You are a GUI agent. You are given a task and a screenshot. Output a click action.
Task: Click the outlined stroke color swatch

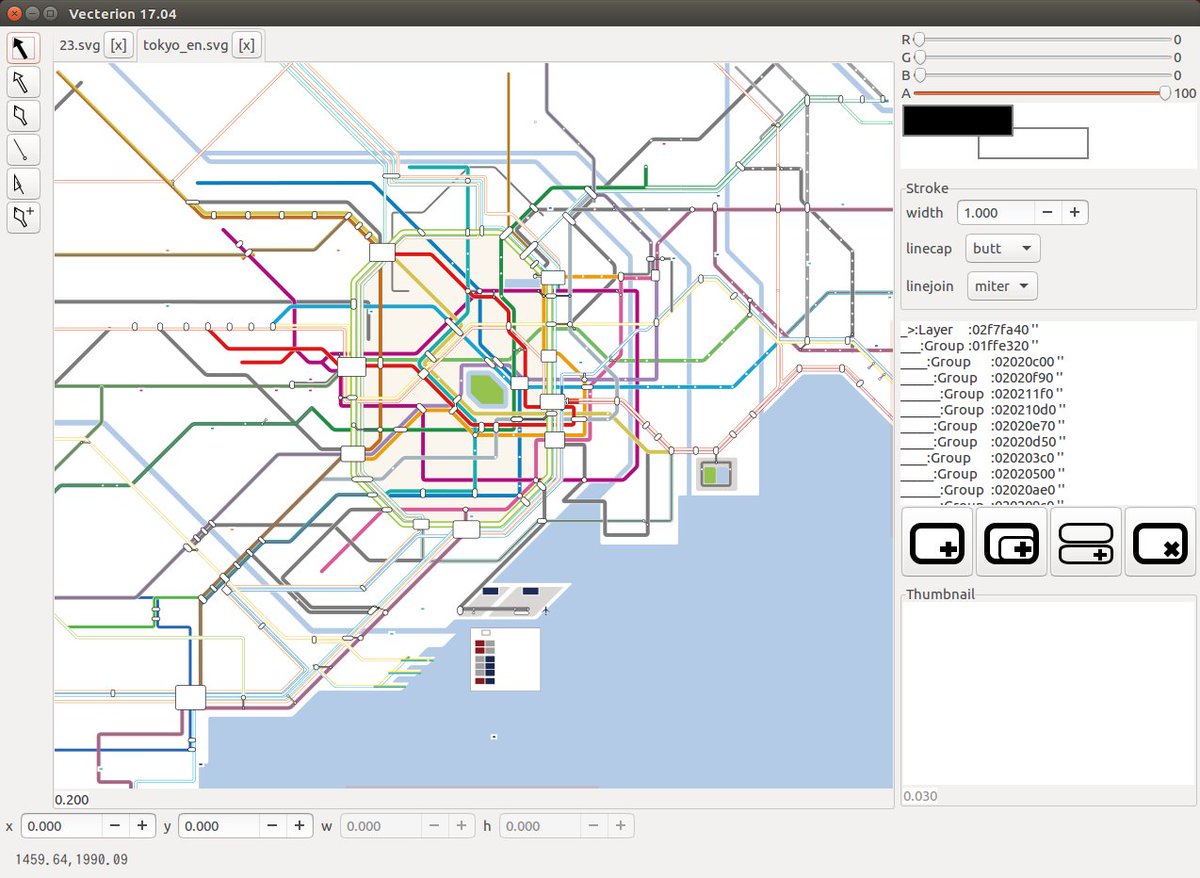(1033, 143)
